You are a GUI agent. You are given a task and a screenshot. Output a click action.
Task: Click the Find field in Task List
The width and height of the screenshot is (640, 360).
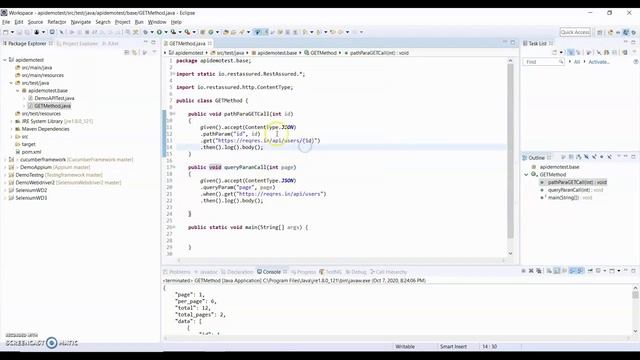(543, 62)
